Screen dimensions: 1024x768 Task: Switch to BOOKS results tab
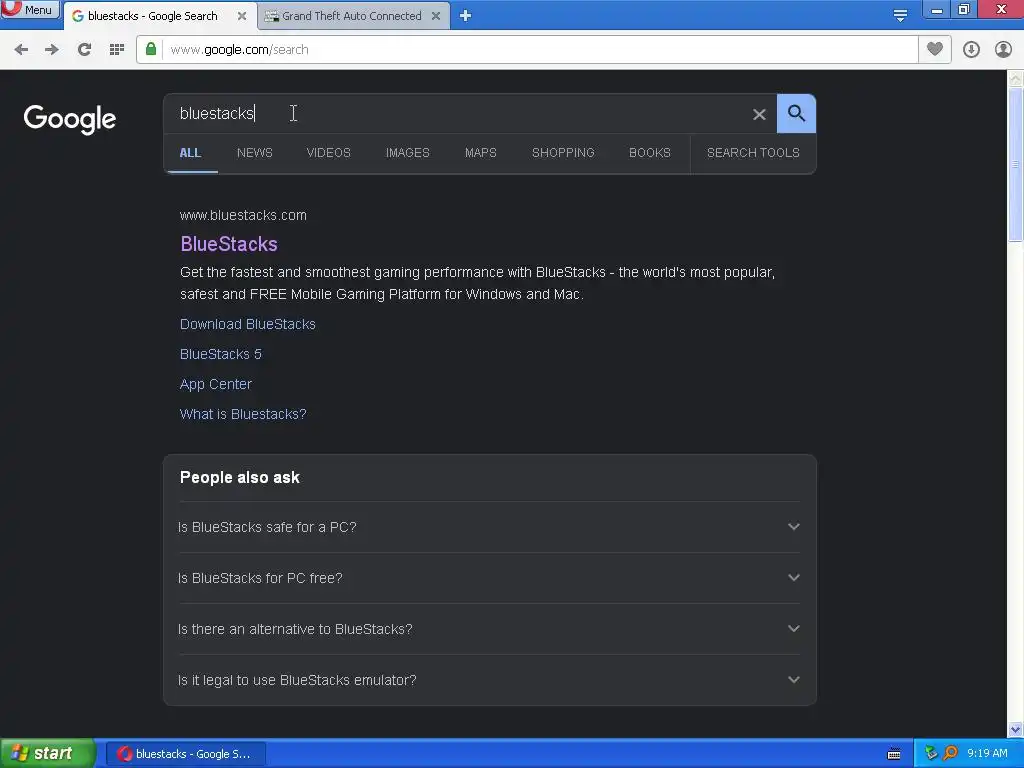coord(650,153)
